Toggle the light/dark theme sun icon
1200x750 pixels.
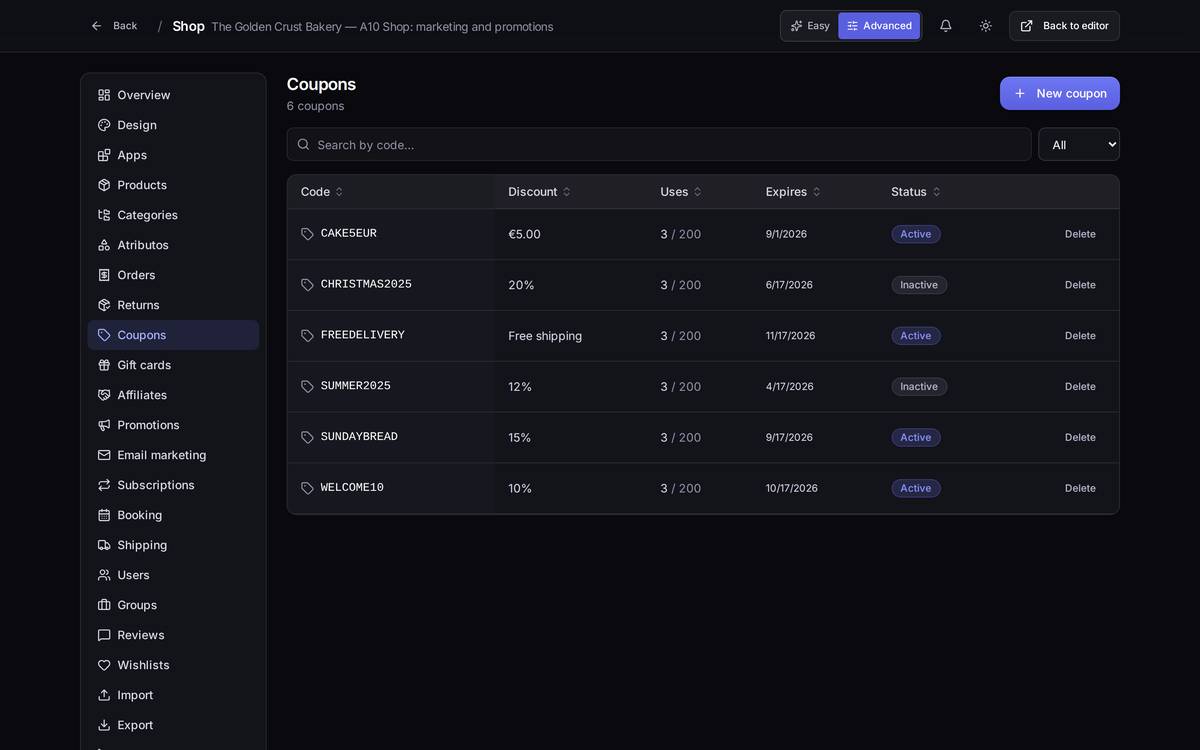pyautogui.click(x=985, y=26)
